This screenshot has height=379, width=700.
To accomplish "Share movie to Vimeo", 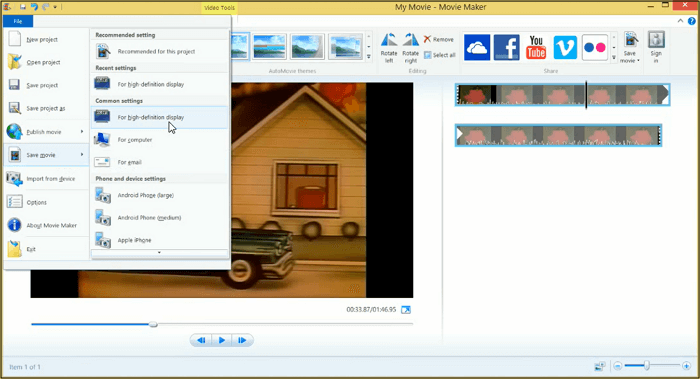I will tap(565, 47).
